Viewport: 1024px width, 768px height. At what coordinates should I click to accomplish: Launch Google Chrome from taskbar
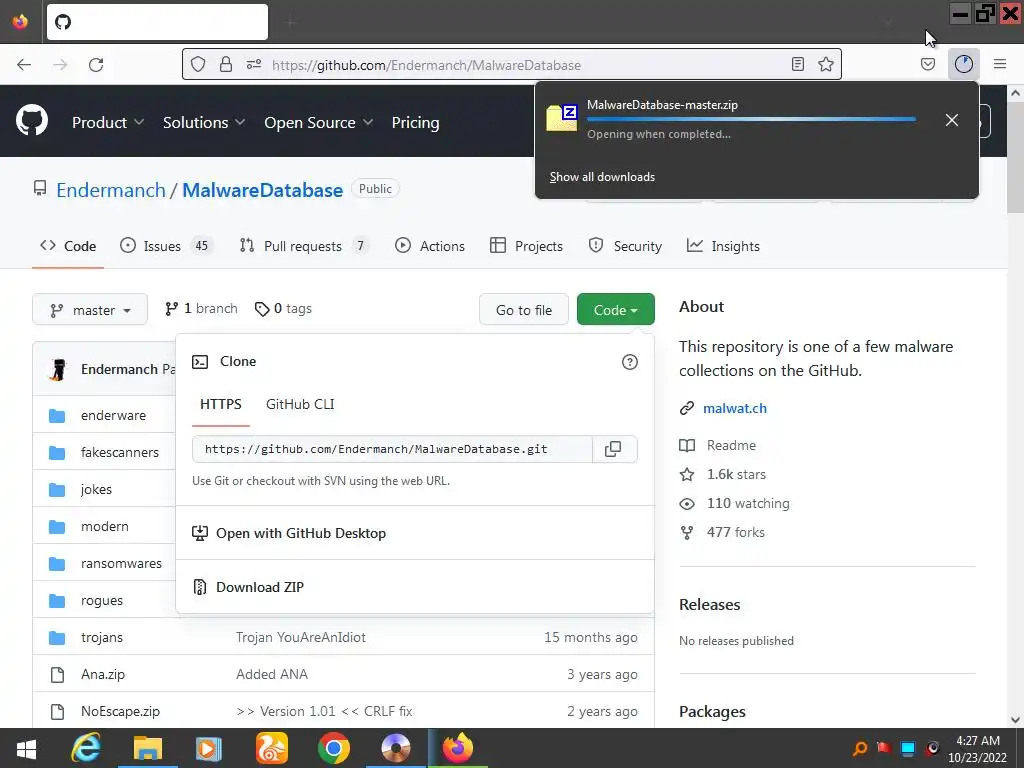point(334,748)
